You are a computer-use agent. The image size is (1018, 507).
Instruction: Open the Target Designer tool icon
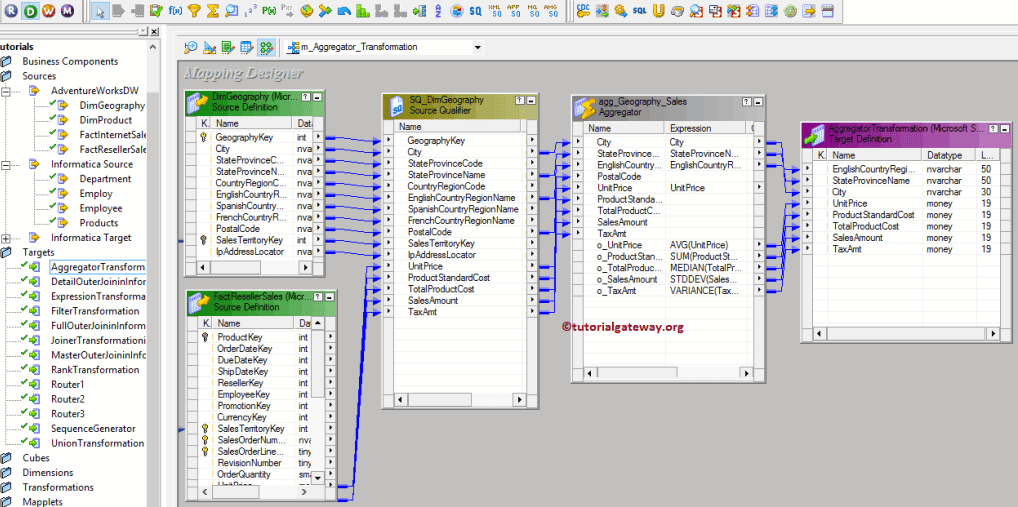point(210,47)
